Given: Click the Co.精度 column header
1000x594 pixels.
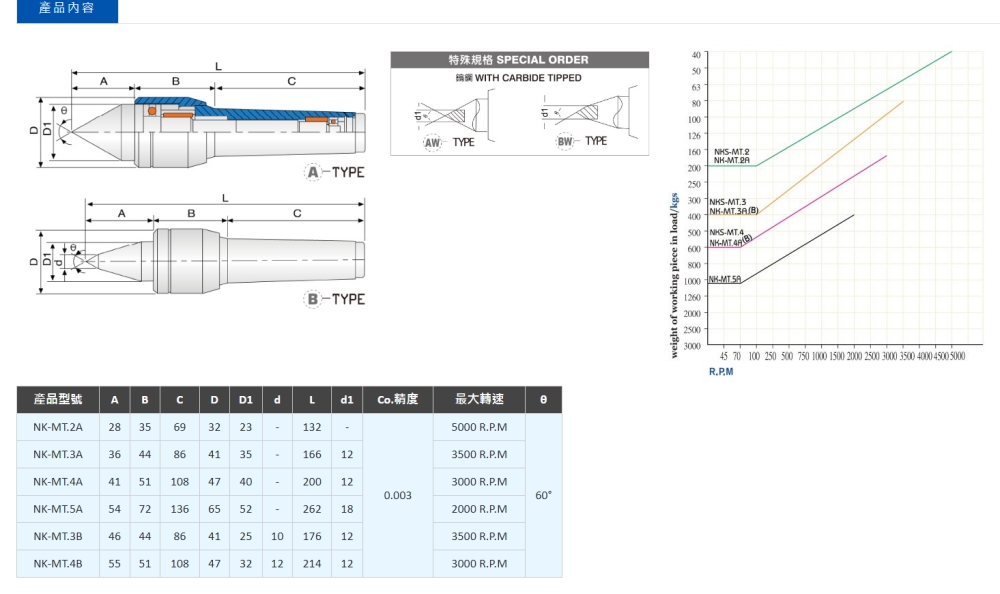Looking at the screenshot, I should (397, 400).
